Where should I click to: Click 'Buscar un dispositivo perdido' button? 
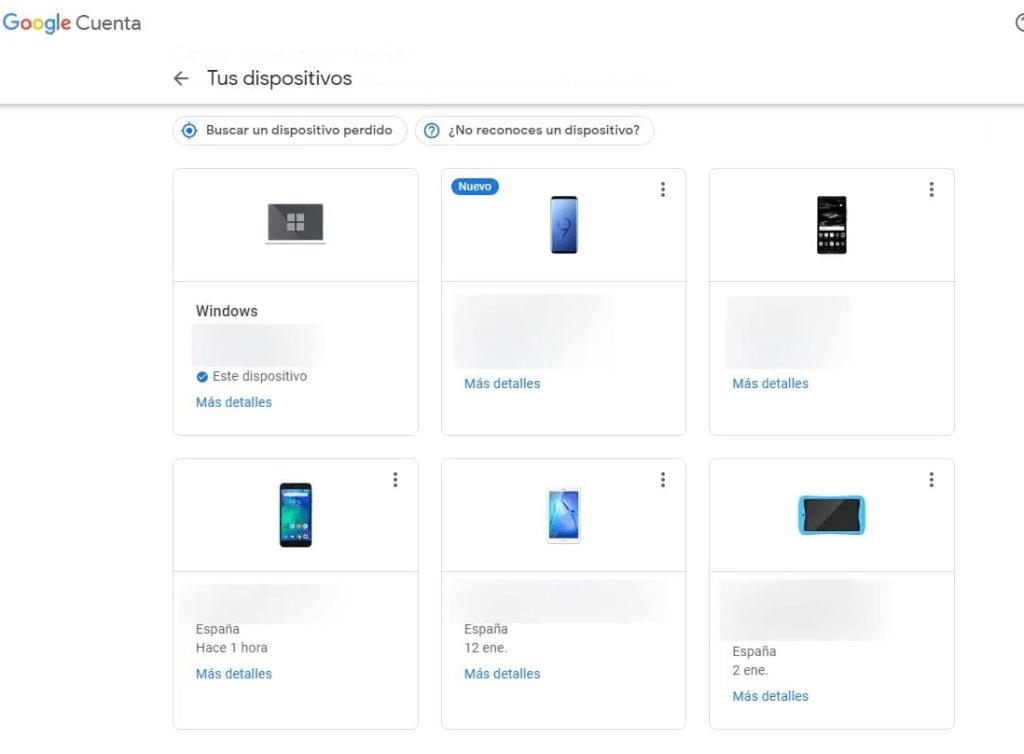pos(290,131)
